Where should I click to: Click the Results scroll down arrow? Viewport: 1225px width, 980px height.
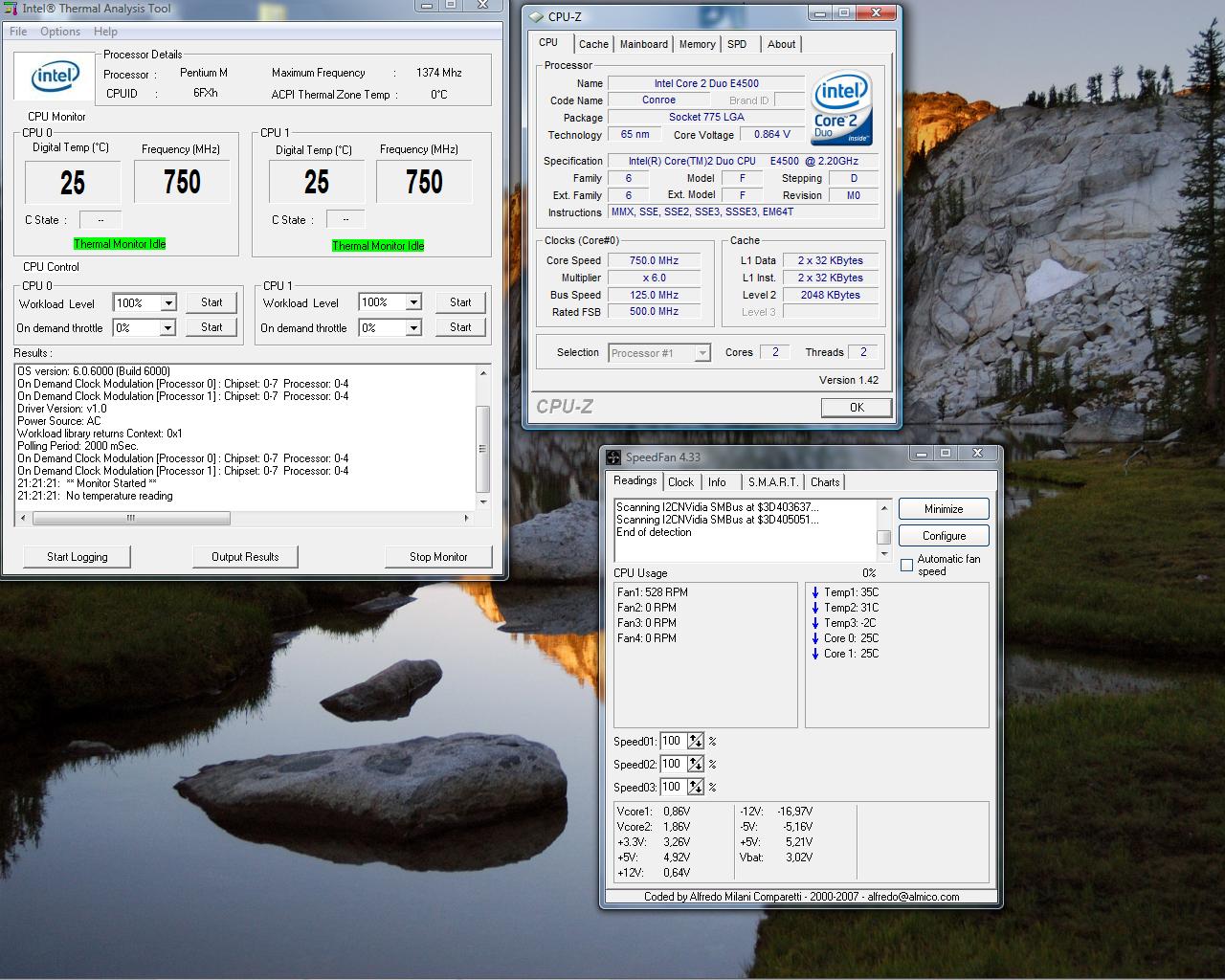coord(483,501)
